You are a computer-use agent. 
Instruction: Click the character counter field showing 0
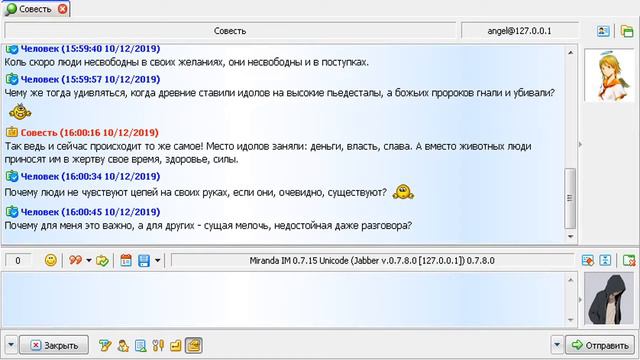point(18,260)
